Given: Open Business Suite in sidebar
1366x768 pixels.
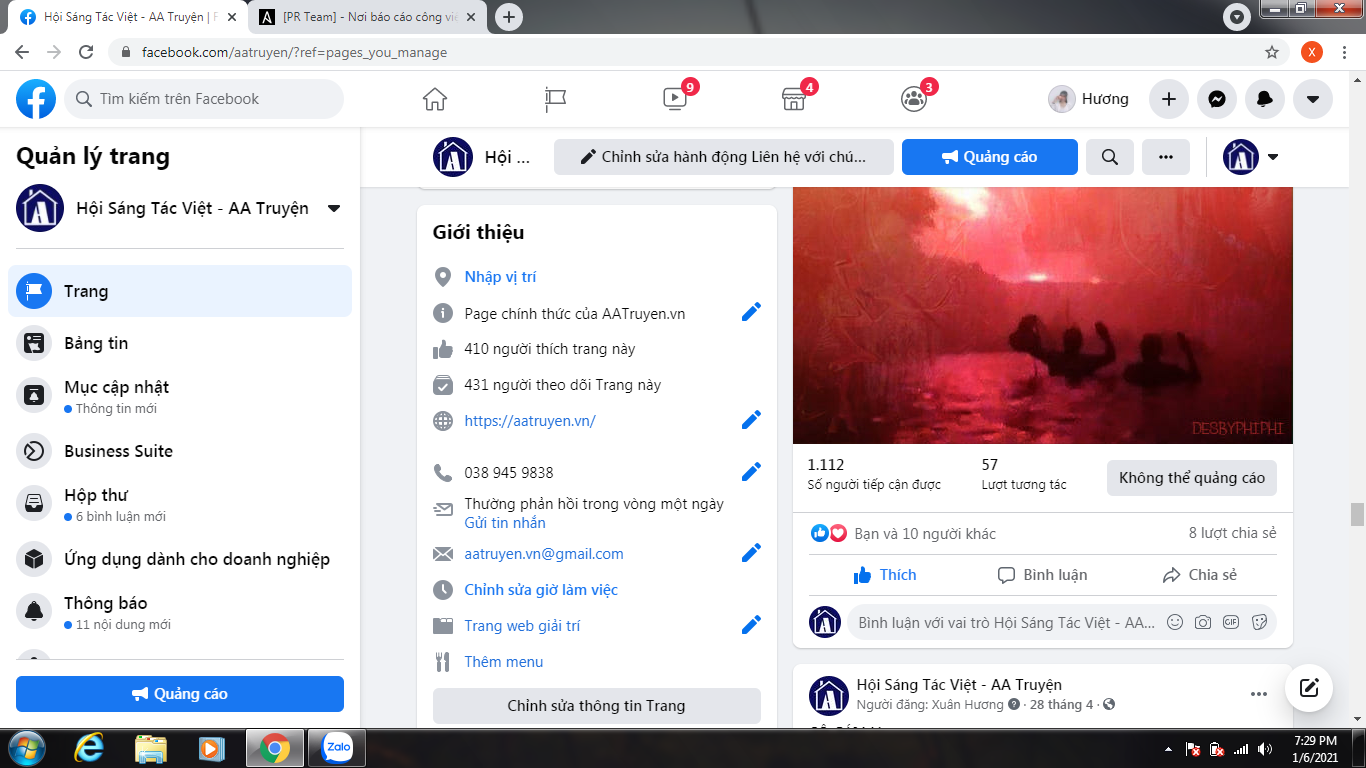Looking at the screenshot, I should pyautogui.click(x=180, y=451).
